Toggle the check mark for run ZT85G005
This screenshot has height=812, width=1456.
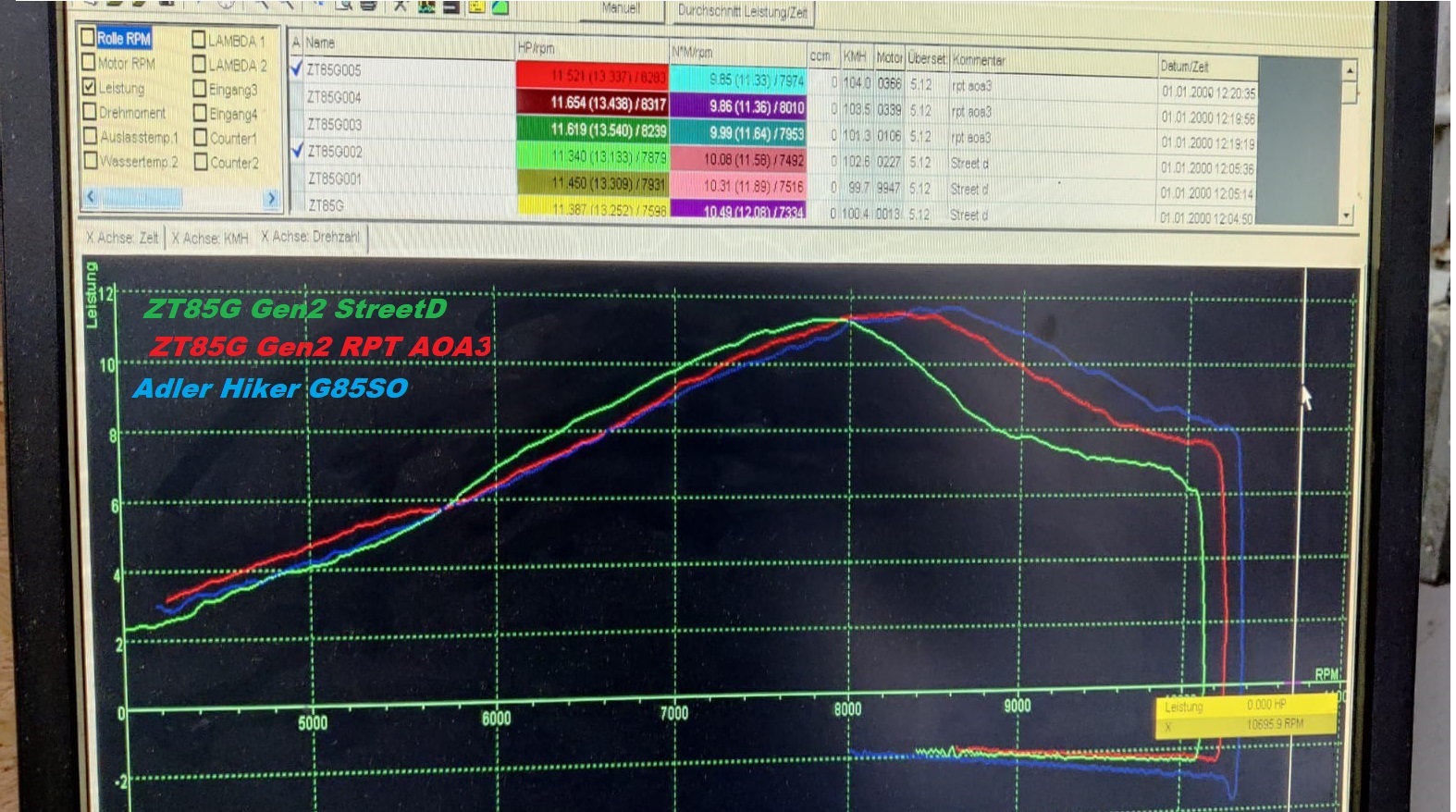coord(297,68)
